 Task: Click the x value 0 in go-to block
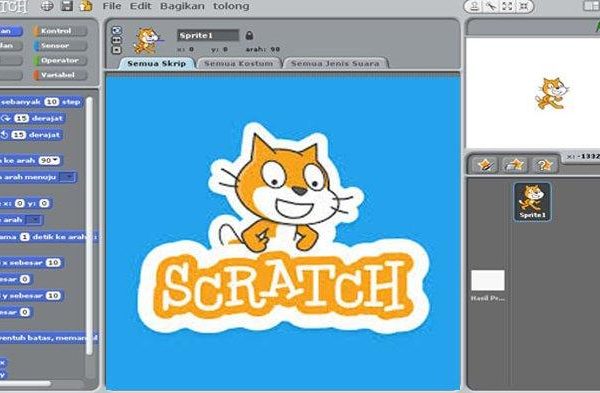20,203
